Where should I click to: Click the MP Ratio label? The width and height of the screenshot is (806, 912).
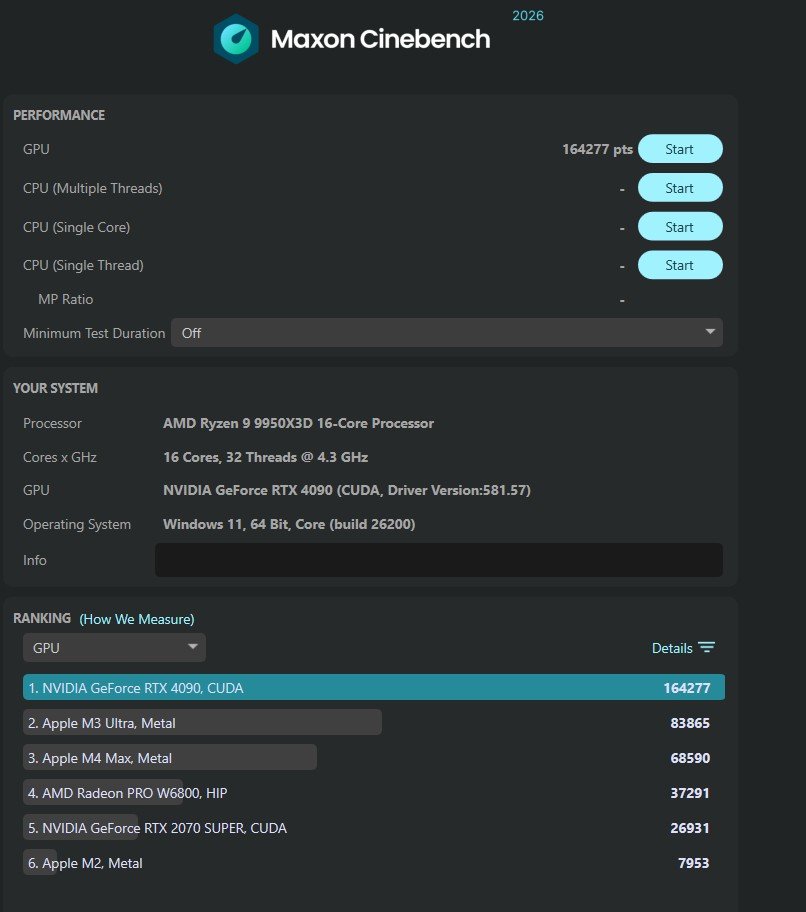pos(66,299)
